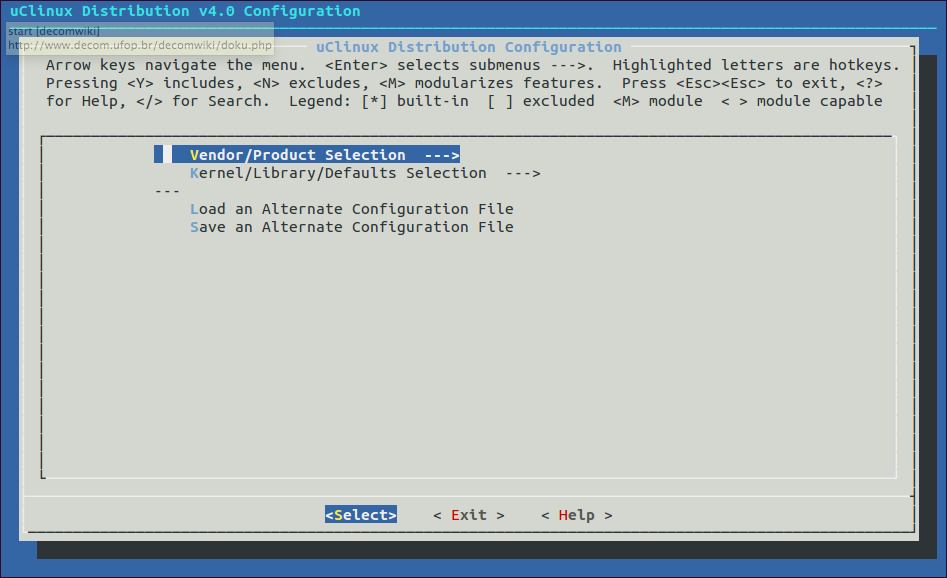
Task: Choose Load an Alternate Configuration File
Action: (x=352, y=209)
